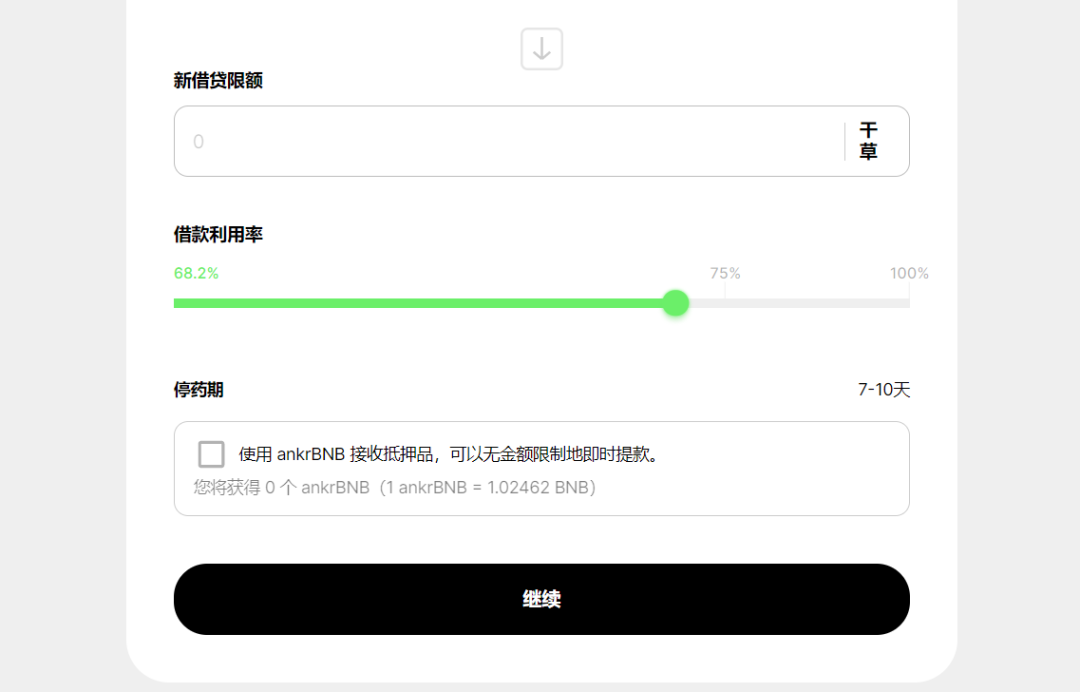
Task: Select the 借款利用率 section header
Action: click(218, 234)
